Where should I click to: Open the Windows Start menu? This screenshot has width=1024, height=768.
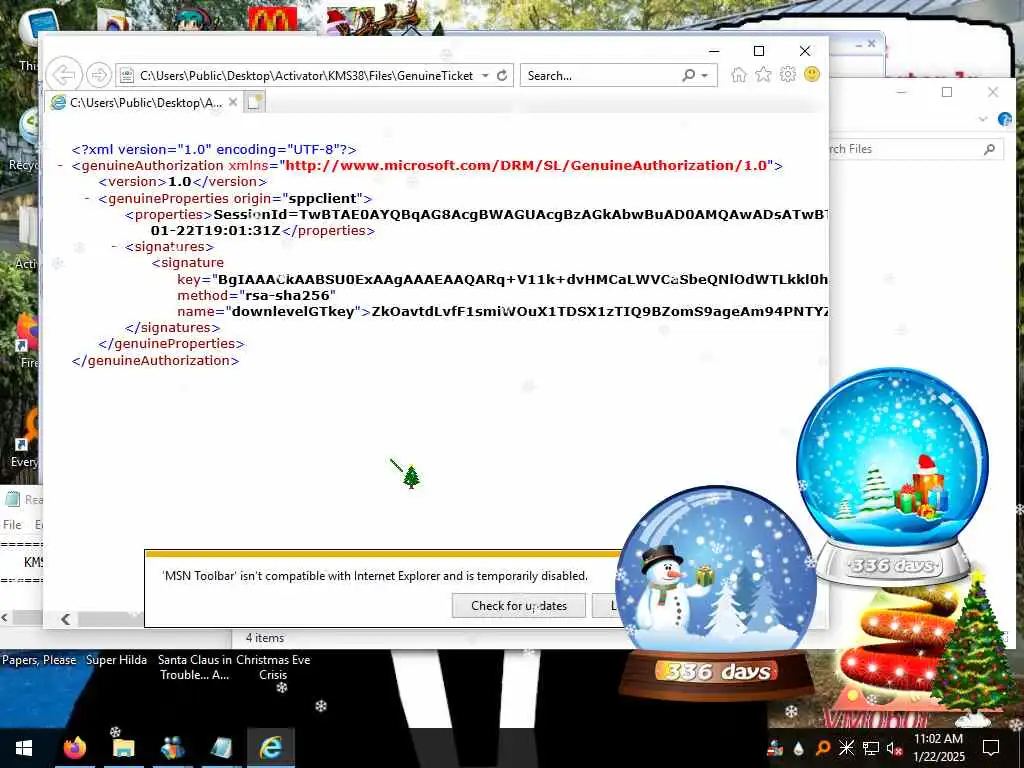(x=24, y=748)
